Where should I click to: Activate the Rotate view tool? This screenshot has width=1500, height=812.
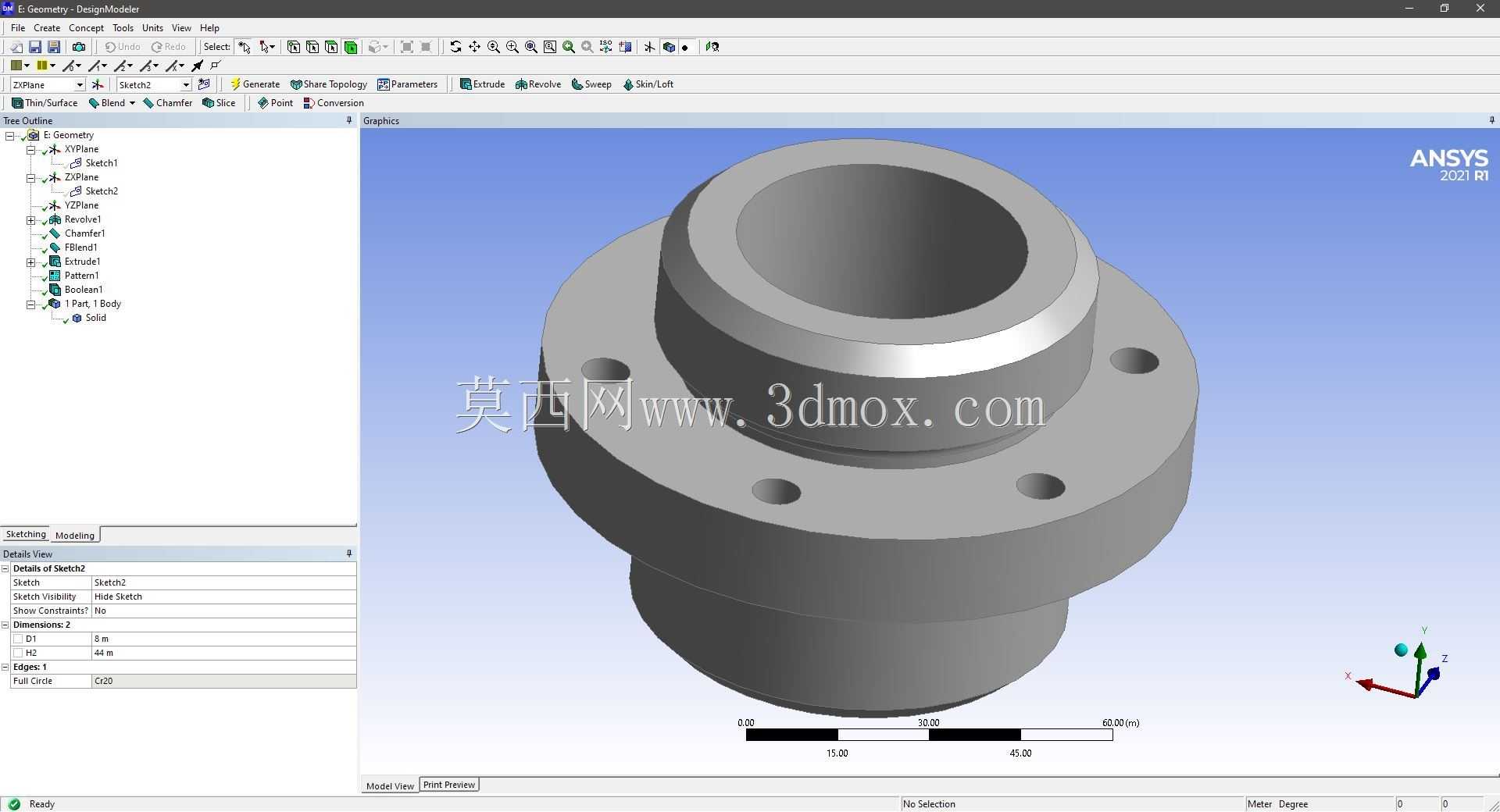click(x=455, y=47)
